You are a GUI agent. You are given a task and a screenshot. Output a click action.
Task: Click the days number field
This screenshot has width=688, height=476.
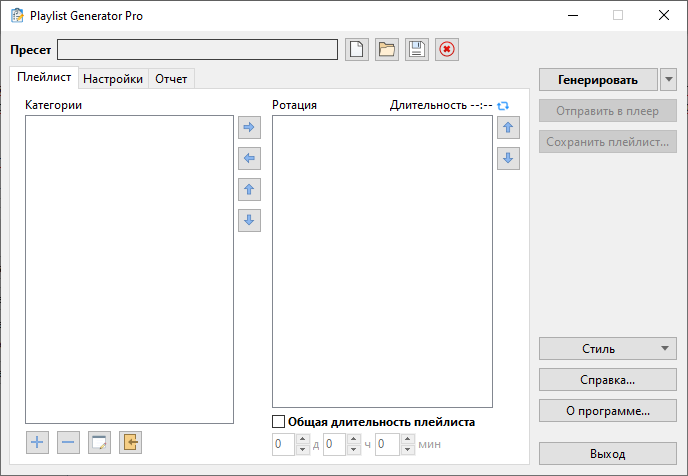[x=284, y=444]
